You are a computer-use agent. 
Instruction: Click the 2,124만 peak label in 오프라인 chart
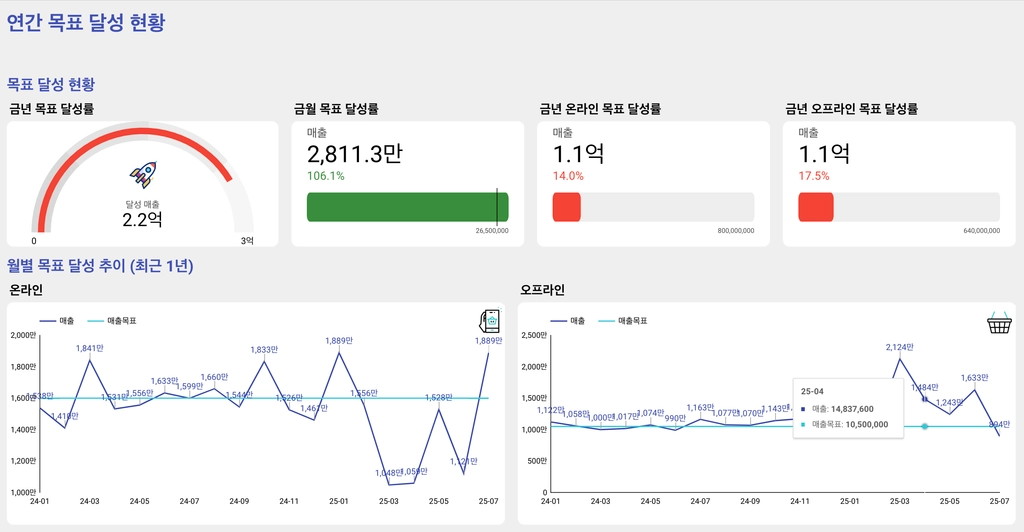click(900, 347)
